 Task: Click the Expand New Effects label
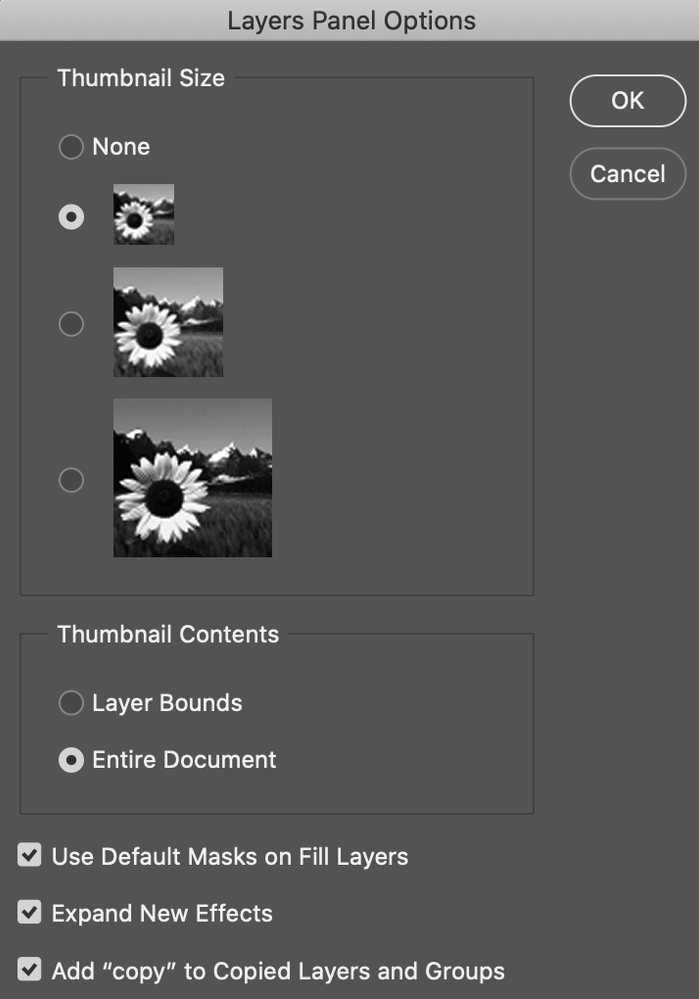[162, 913]
